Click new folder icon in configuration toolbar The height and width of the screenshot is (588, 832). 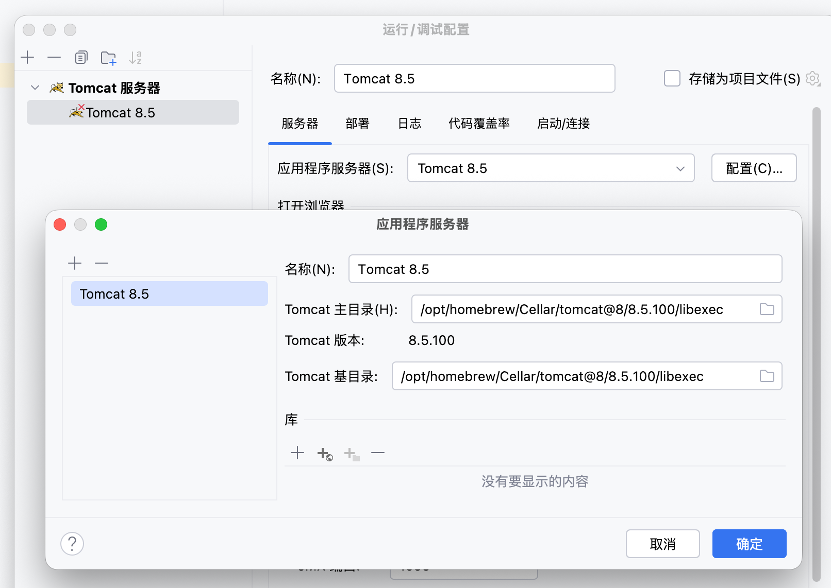pos(108,58)
